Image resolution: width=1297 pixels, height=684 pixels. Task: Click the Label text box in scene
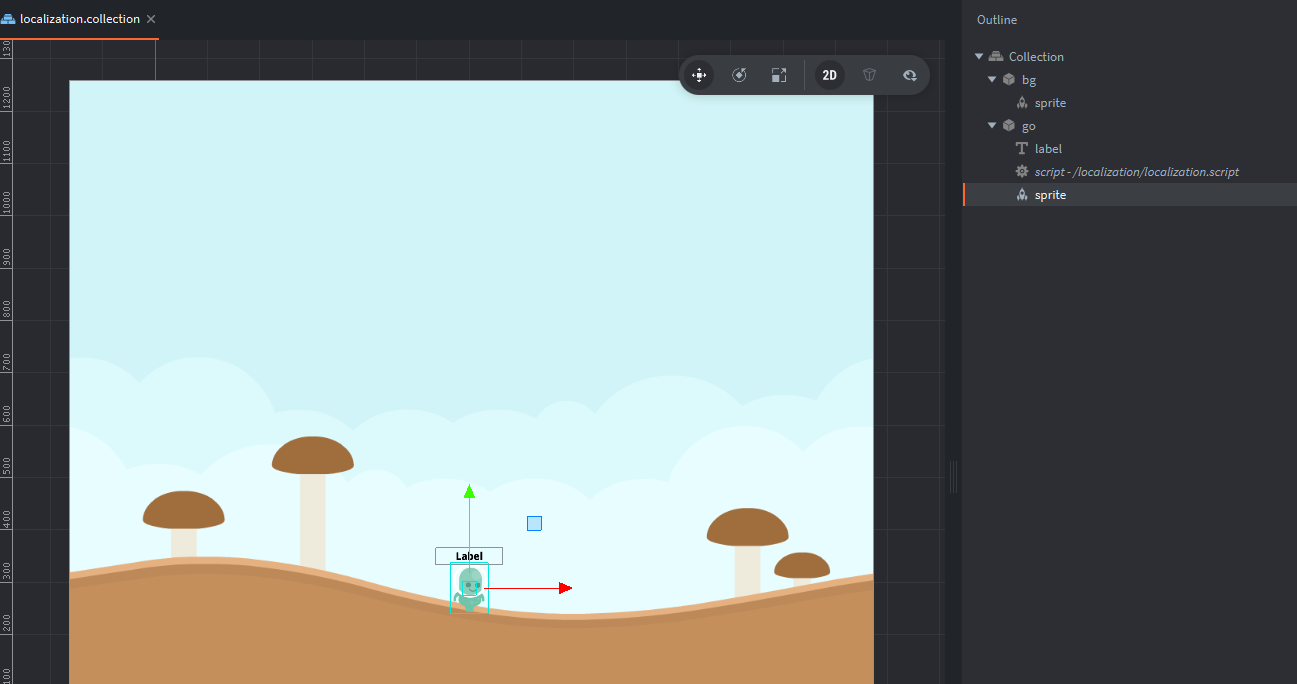coord(469,556)
